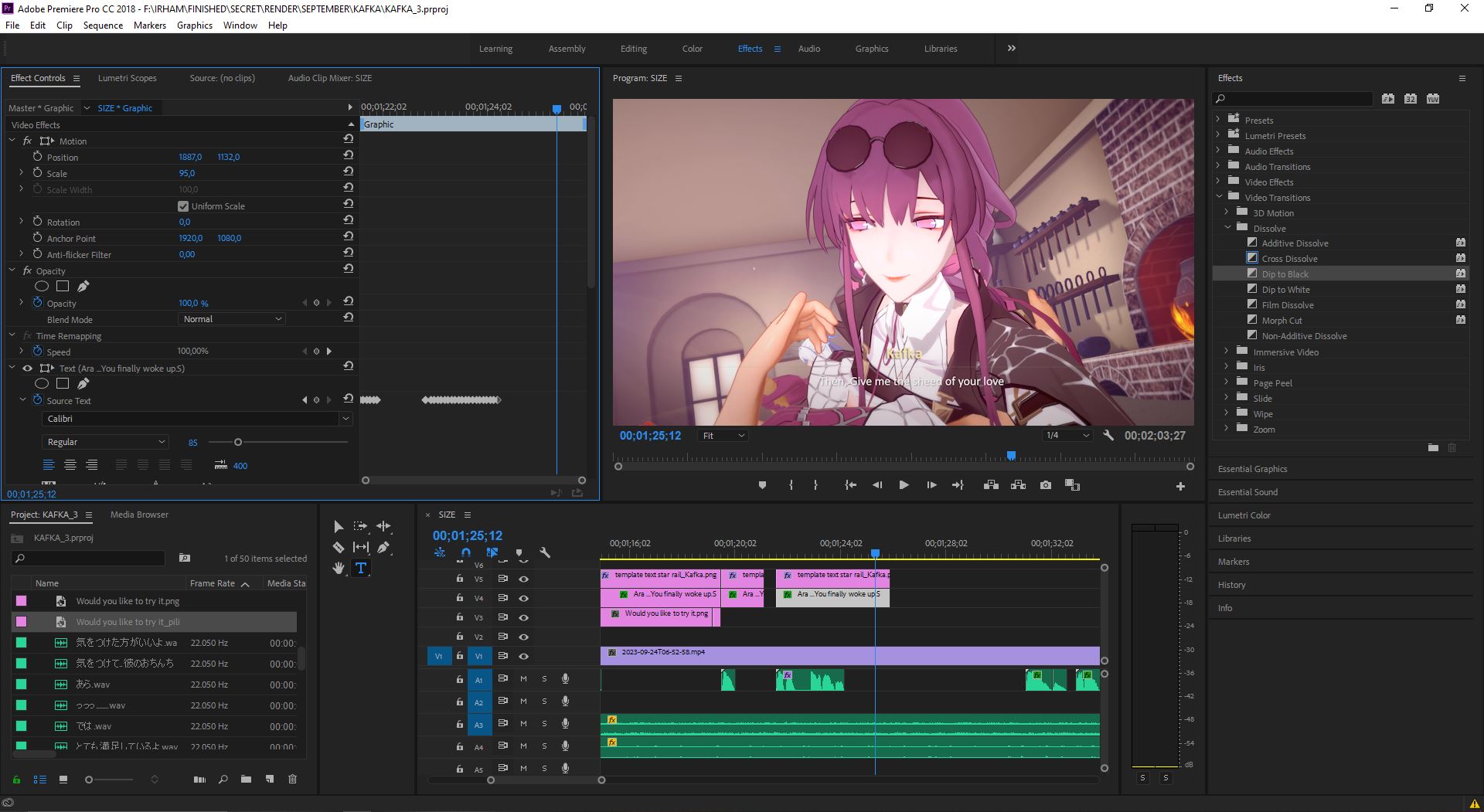This screenshot has width=1484, height=812.
Task: Click the Program monitor playhead marker
Action: click(1011, 456)
